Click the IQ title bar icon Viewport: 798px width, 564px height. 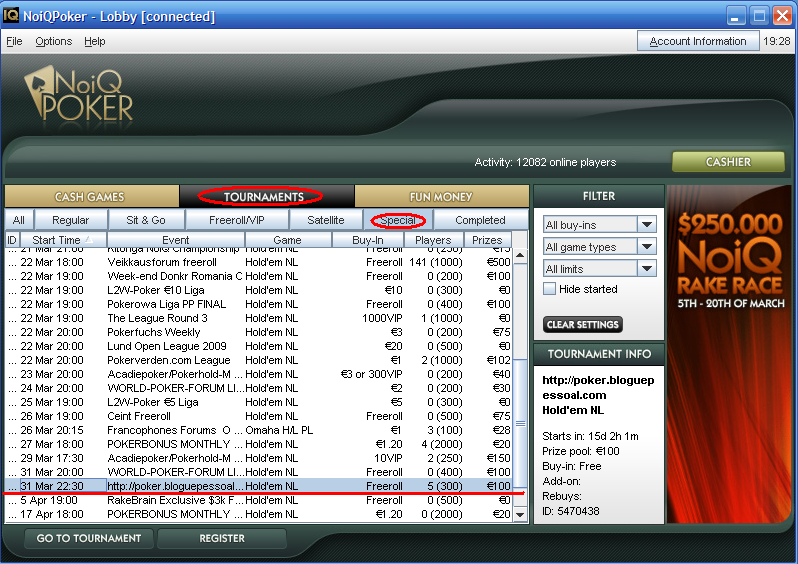point(11,15)
